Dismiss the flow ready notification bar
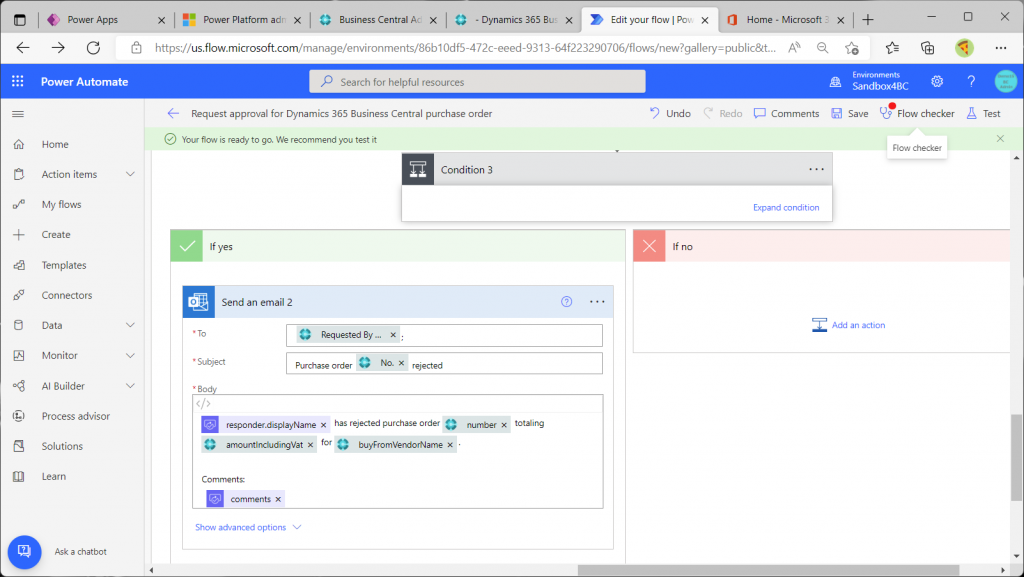Image resolution: width=1024 pixels, height=577 pixels. [1000, 139]
